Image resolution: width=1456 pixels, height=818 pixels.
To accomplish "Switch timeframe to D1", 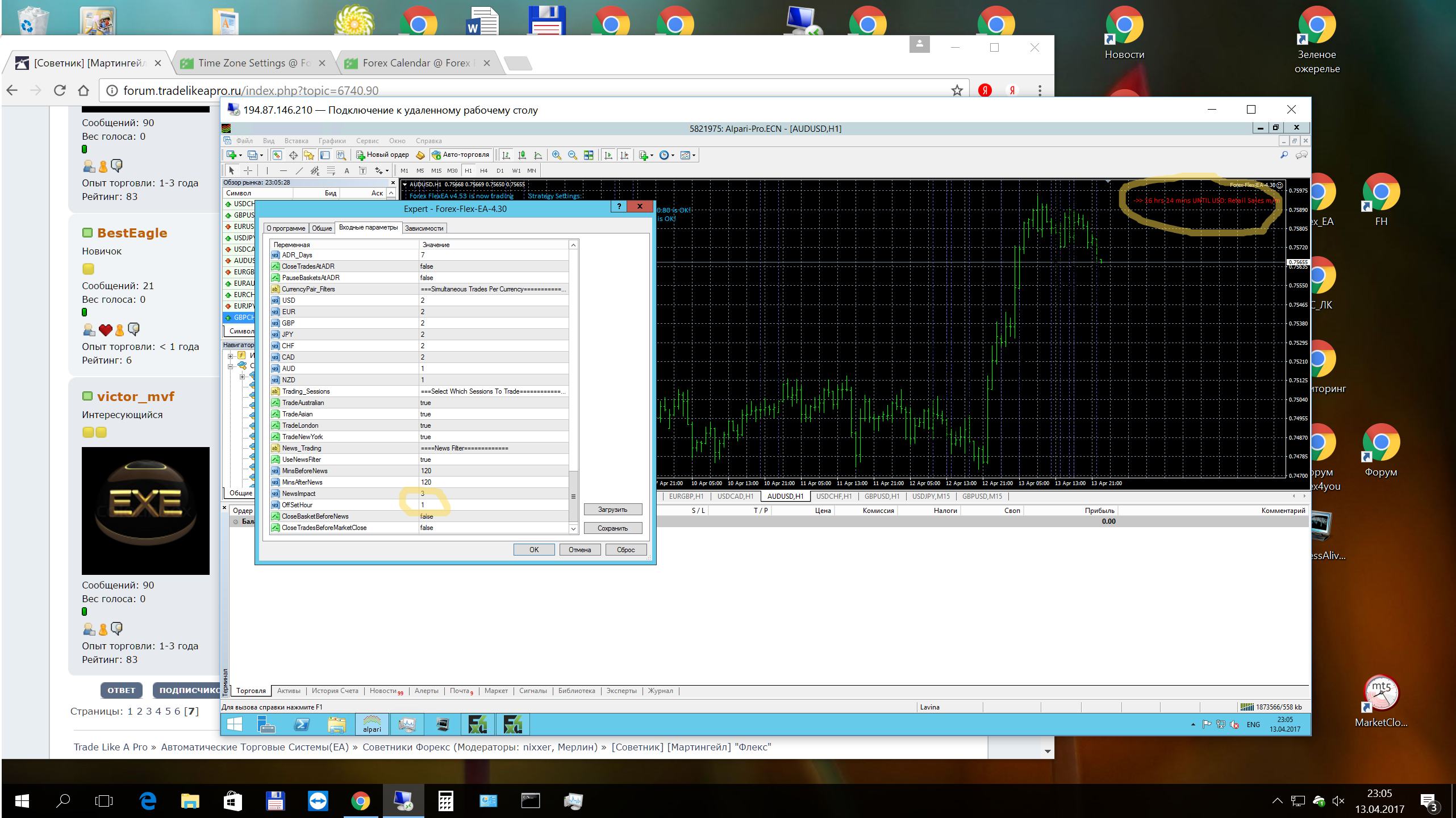I will point(500,170).
